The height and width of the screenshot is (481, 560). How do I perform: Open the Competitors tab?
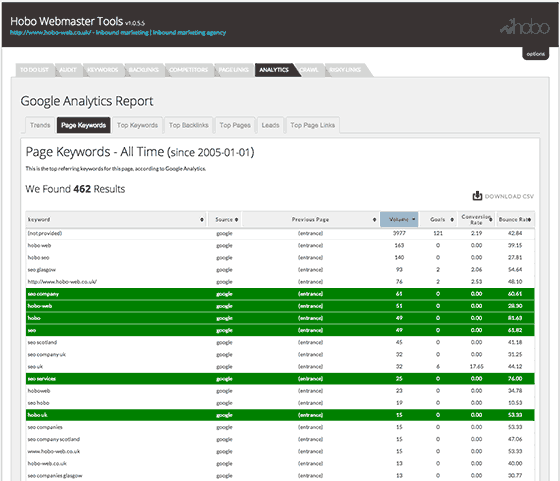click(188, 70)
